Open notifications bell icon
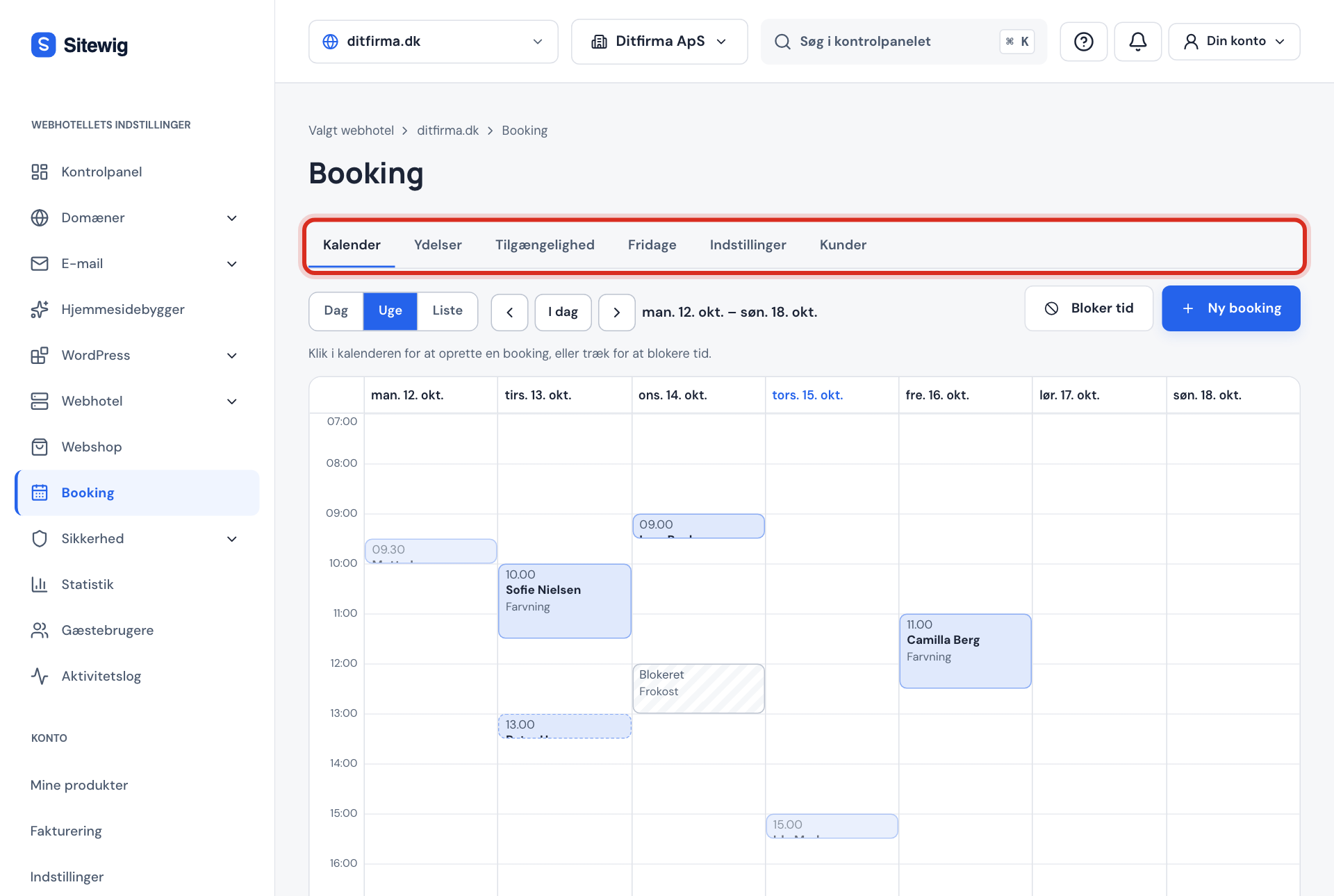The image size is (1334, 896). [x=1137, y=42]
